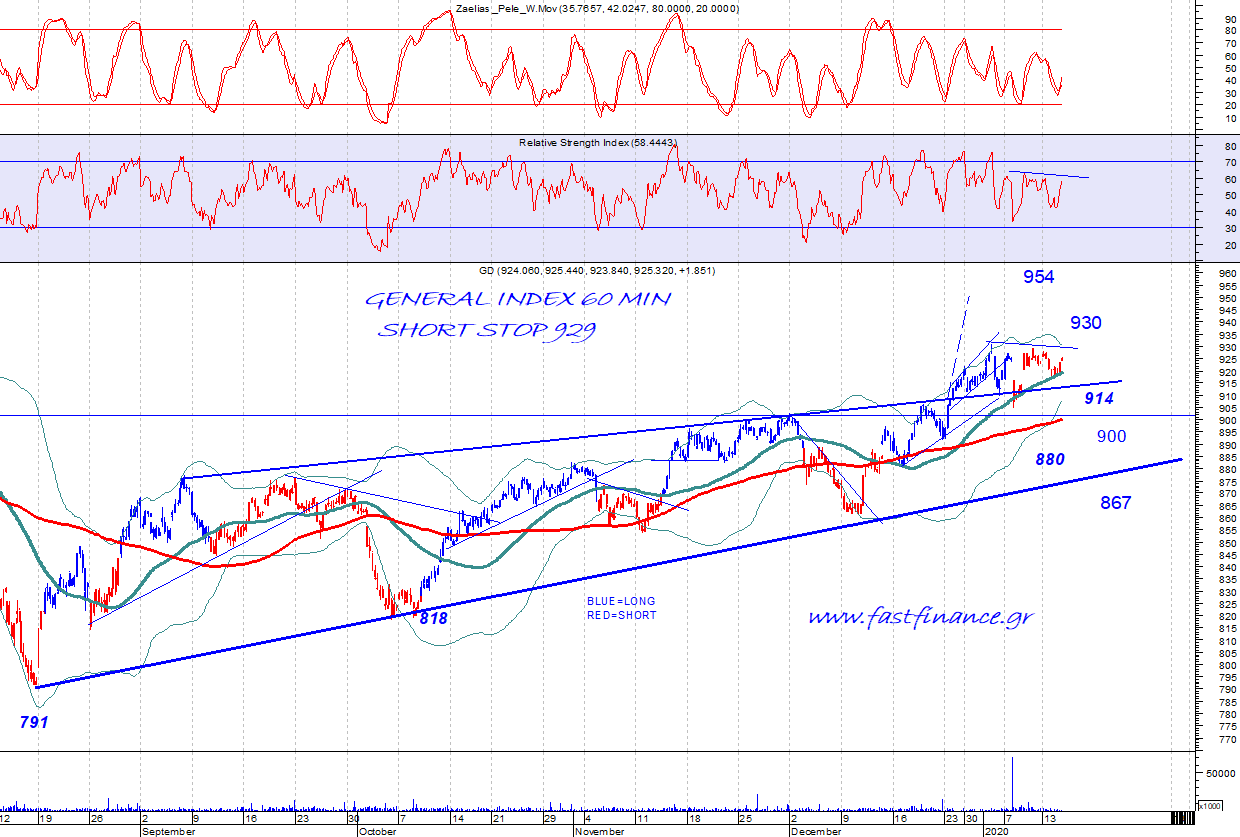Click the 791 low price label
1240x837 pixels.
(x=34, y=721)
